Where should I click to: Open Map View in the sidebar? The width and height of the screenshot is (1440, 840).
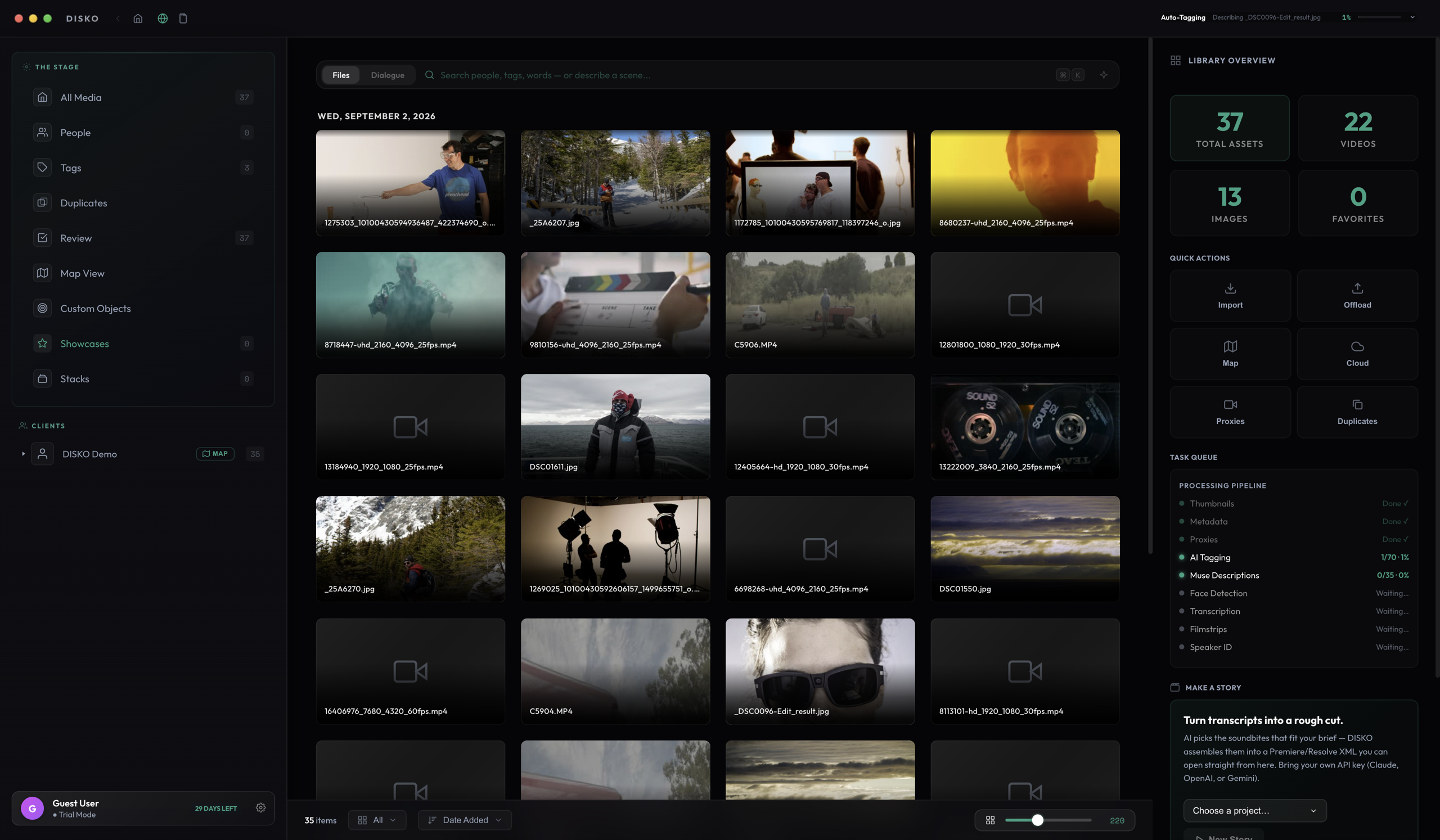pos(143,273)
